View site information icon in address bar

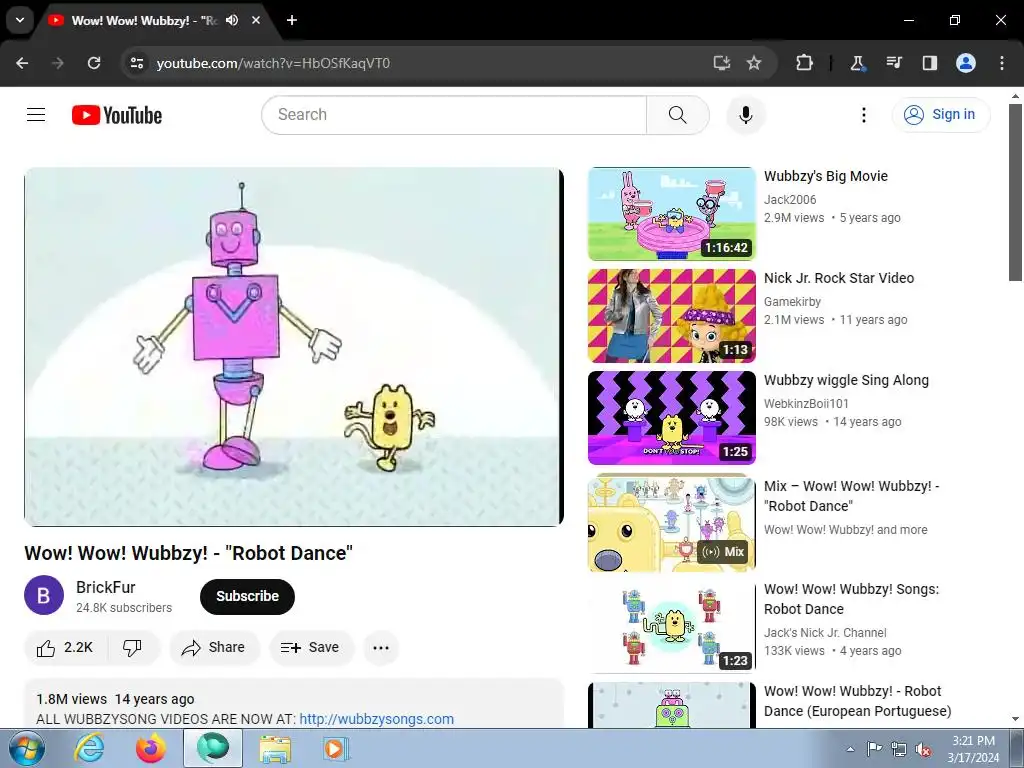click(x=136, y=63)
